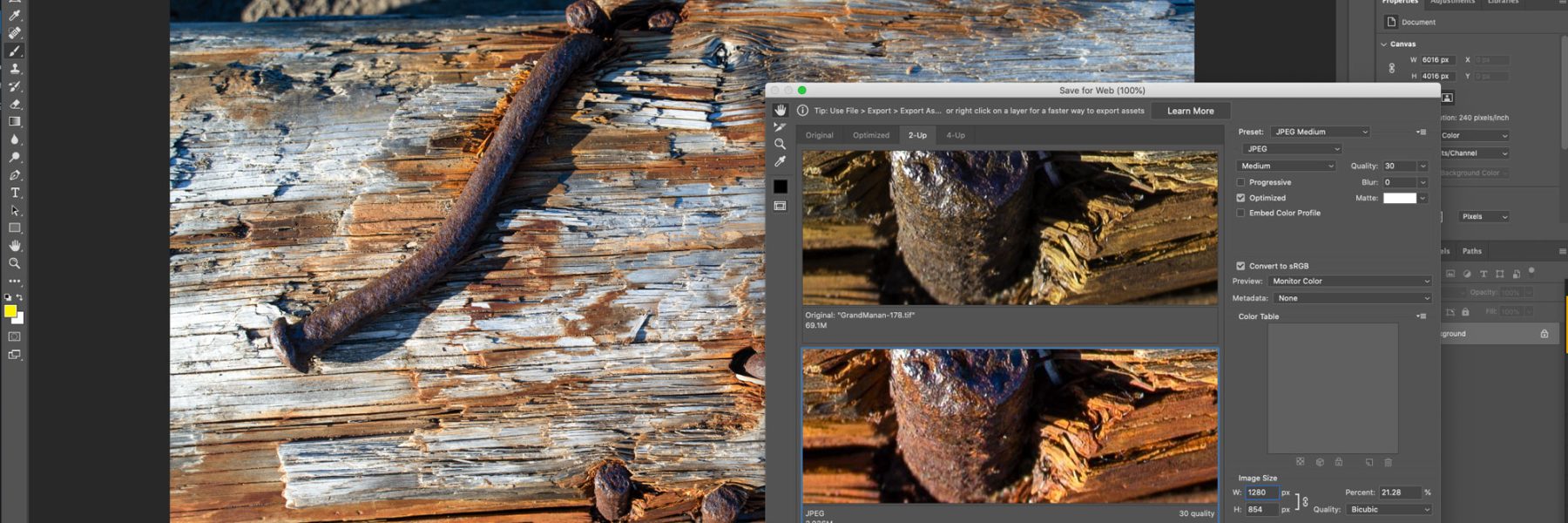Select the Dodge tool

(x=15, y=158)
